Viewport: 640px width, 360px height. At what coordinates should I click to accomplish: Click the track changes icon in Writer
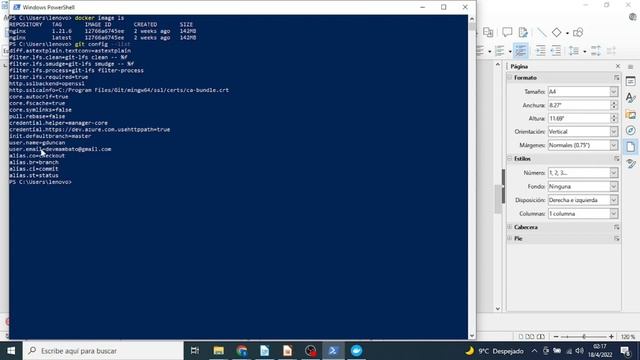pos(523,32)
